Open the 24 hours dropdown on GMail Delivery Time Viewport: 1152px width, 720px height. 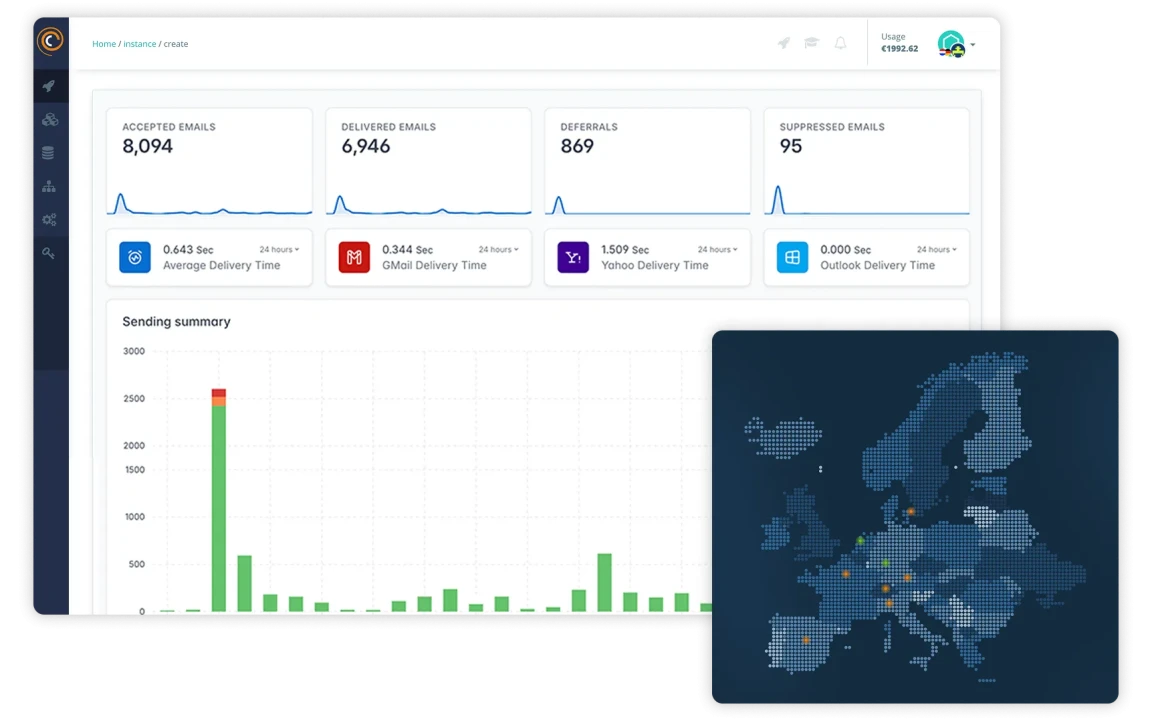tap(499, 249)
